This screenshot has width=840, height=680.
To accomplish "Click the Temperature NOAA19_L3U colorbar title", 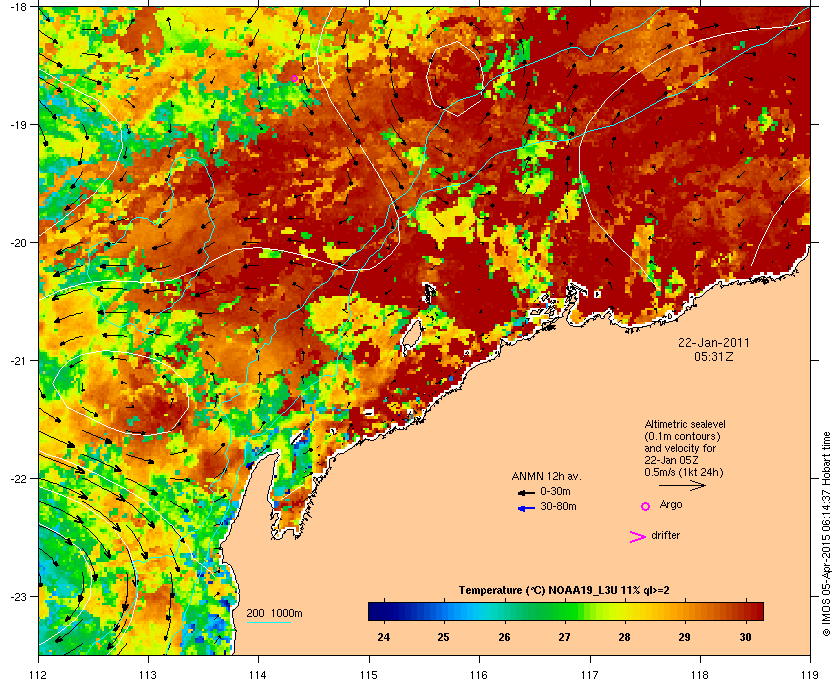I will (564, 591).
